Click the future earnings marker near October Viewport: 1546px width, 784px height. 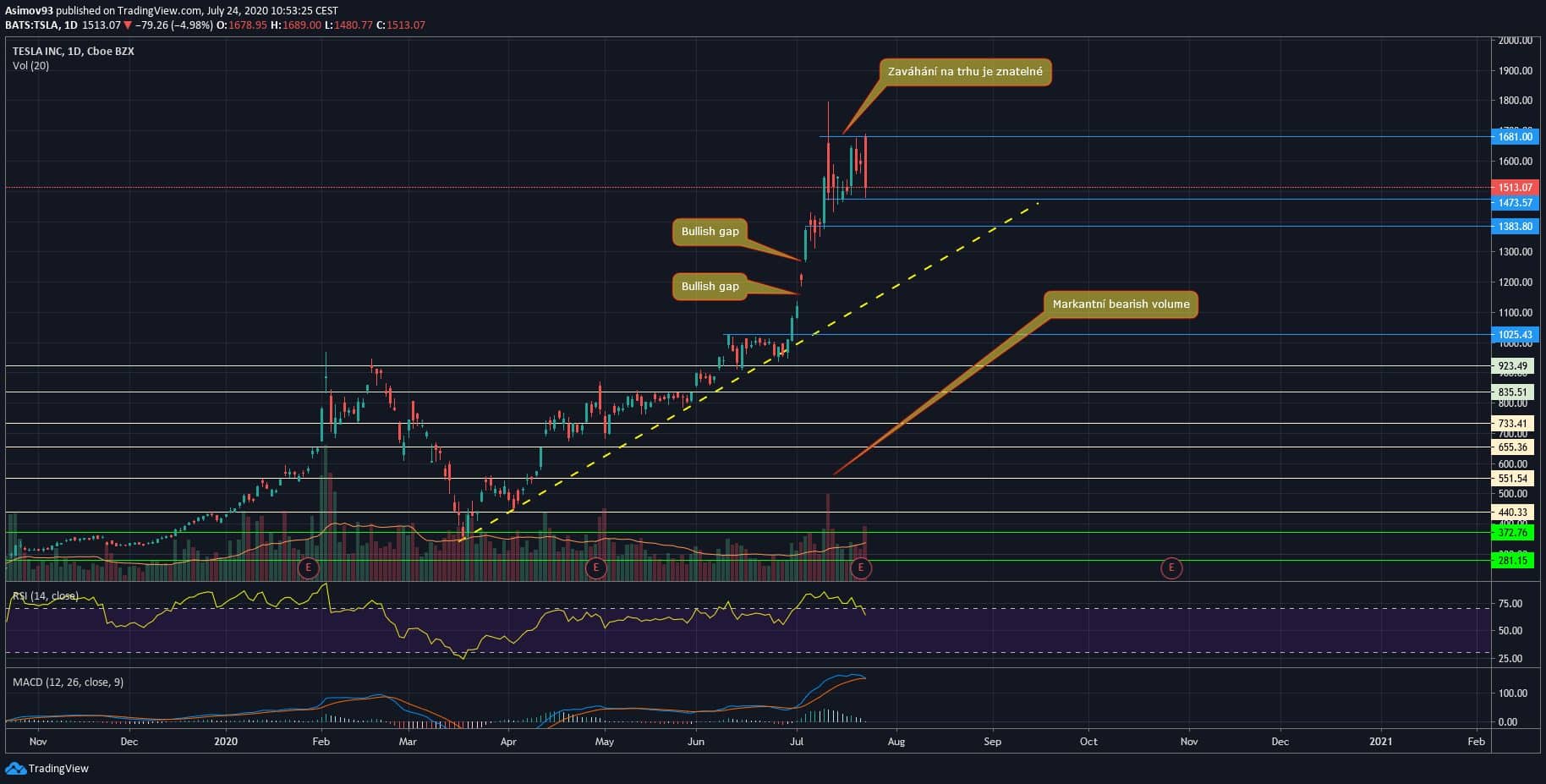(1171, 567)
